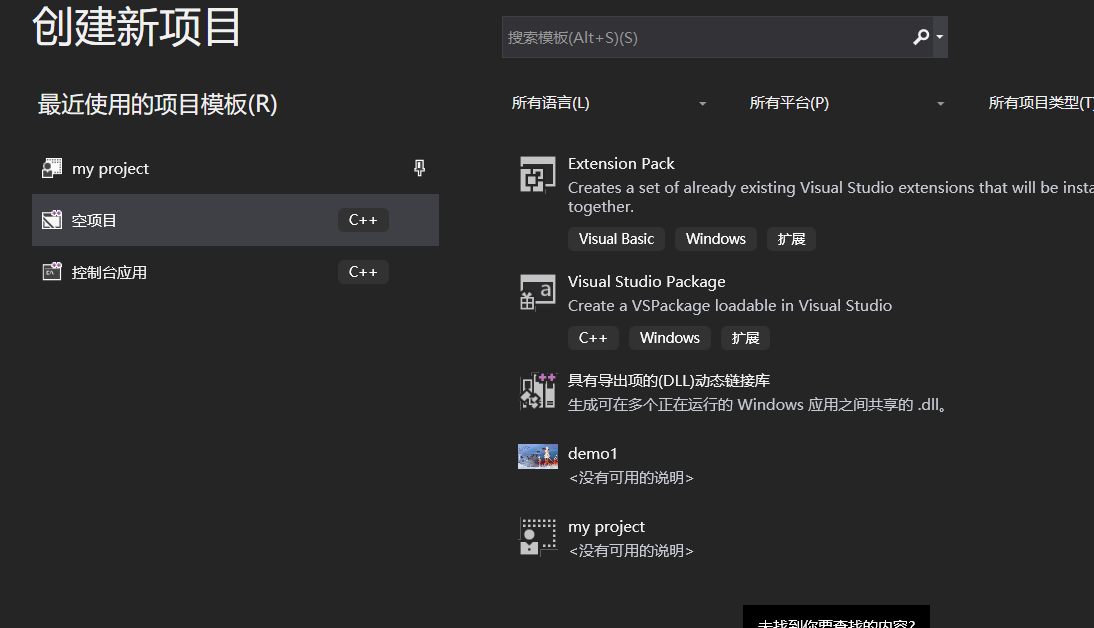The image size is (1094, 628).
Task: Click the C++ tag under Visual Studio Package
Action: tap(593, 338)
